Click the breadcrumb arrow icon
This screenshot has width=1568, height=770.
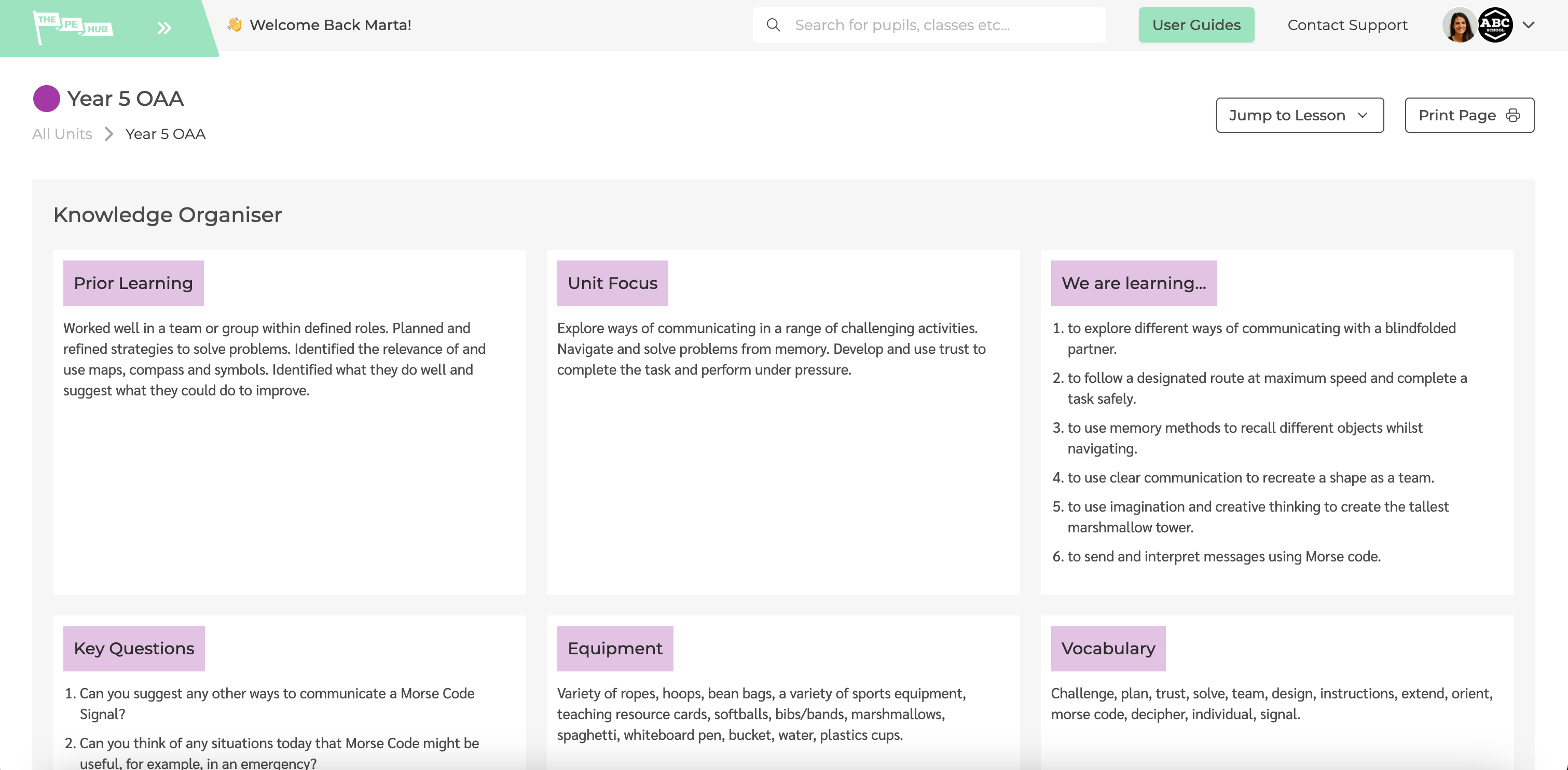click(109, 134)
